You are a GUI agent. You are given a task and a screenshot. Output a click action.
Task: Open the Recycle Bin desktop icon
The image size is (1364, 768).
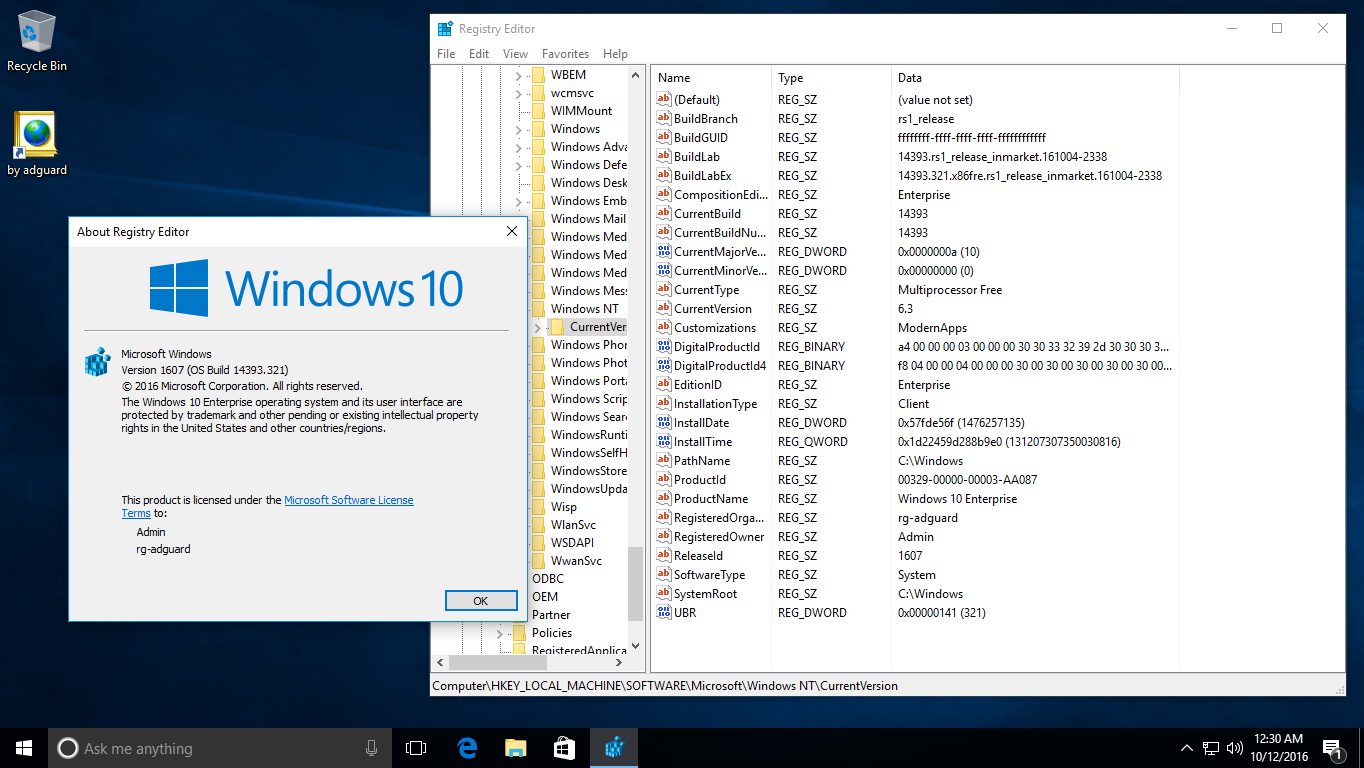click(x=37, y=41)
